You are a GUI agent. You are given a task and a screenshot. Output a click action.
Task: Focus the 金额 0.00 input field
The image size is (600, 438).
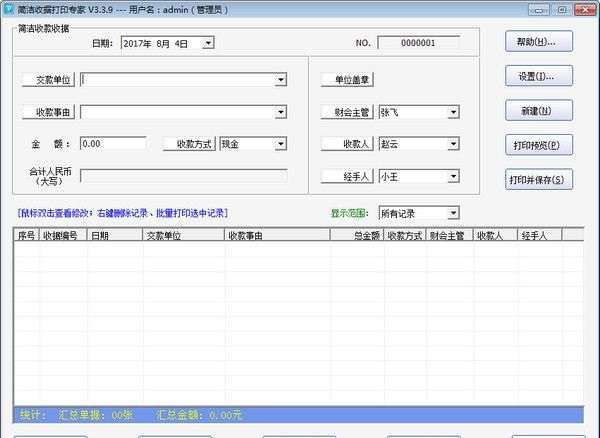point(113,144)
